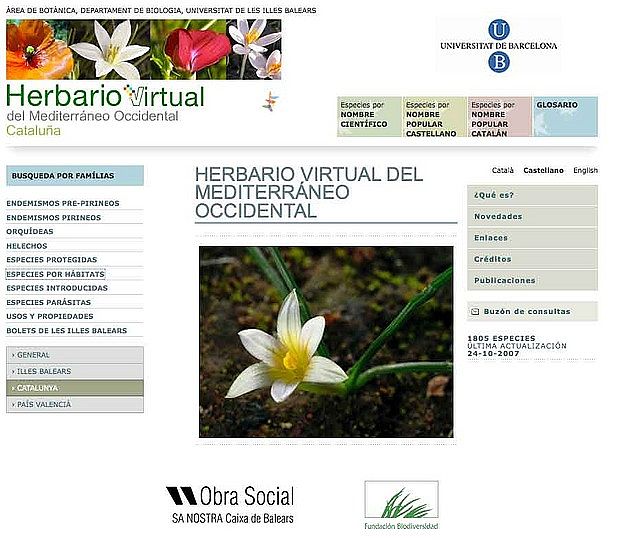Viewport: 640px width, 540px height.
Task: Expand the General region item
Action: pos(75,355)
